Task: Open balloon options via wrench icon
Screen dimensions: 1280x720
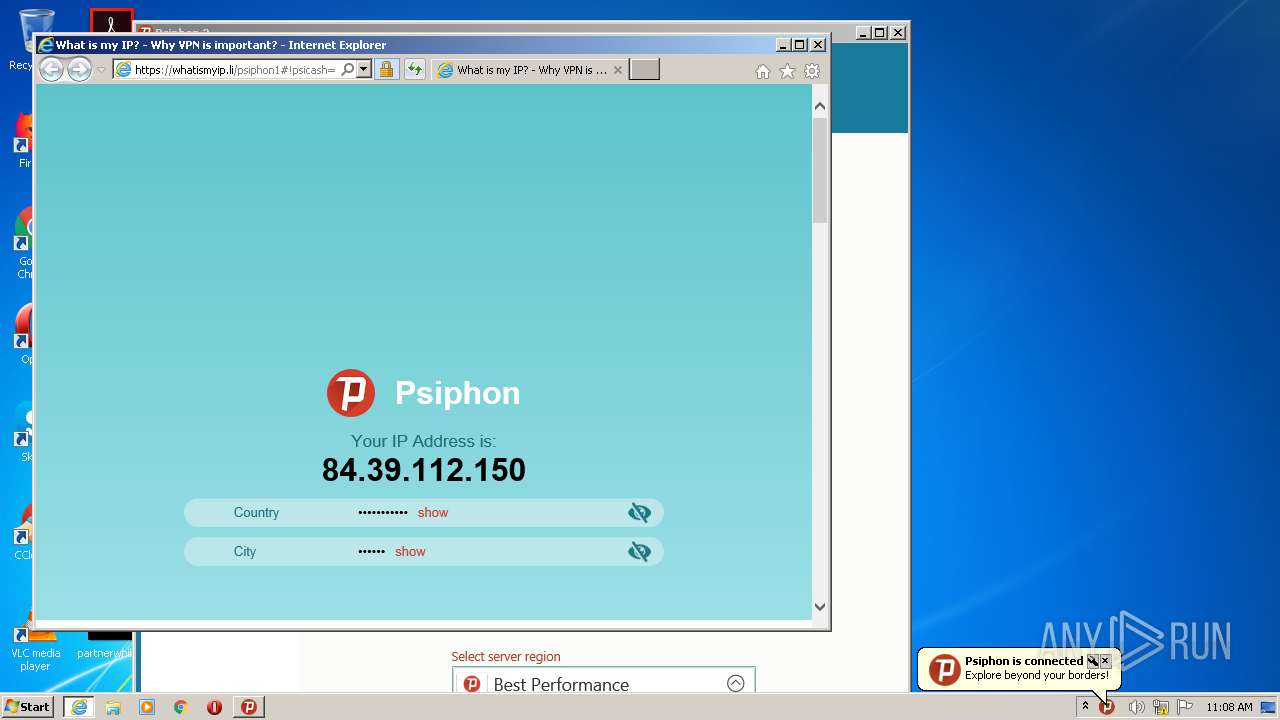Action: point(1092,661)
